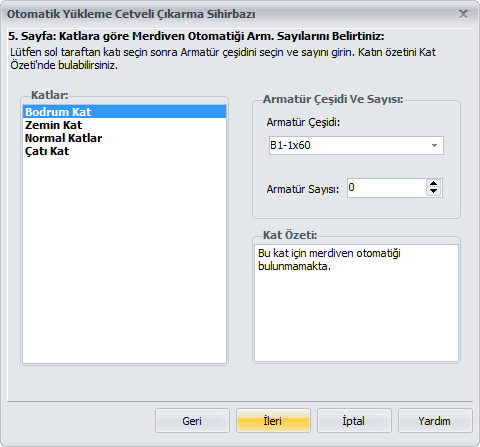Select Bodrum Kat in the Katlar list
The width and height of the screenshot is (480, 447).
pos(124,112)
